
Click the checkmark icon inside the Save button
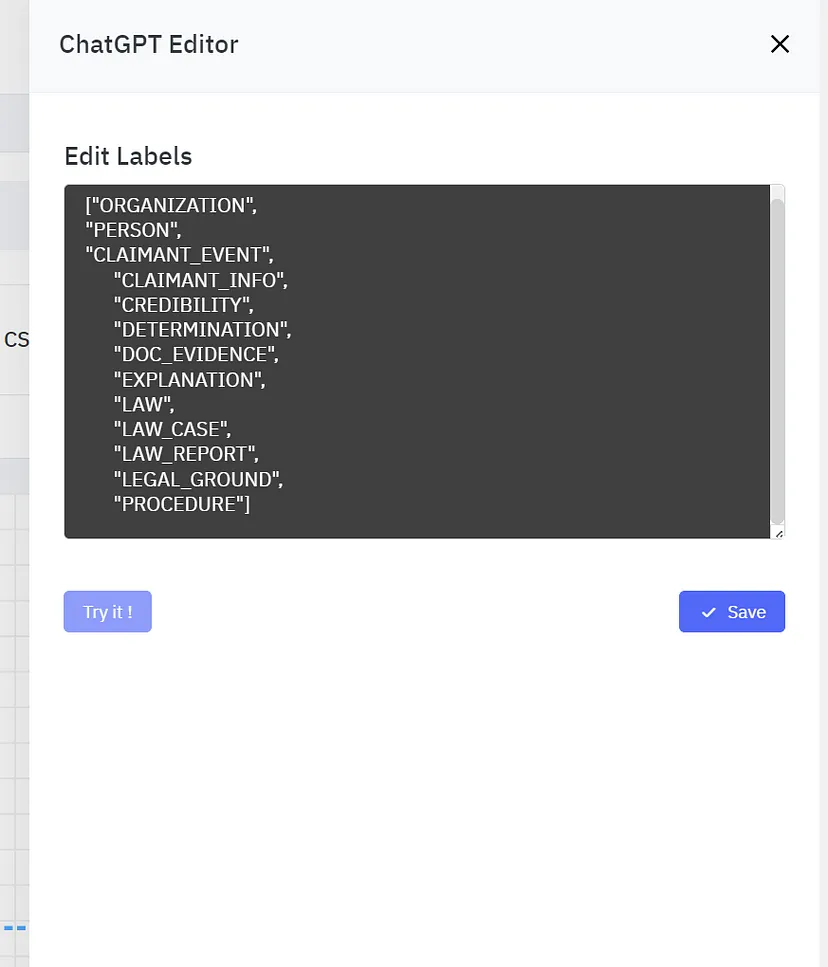tap(709, 611)
